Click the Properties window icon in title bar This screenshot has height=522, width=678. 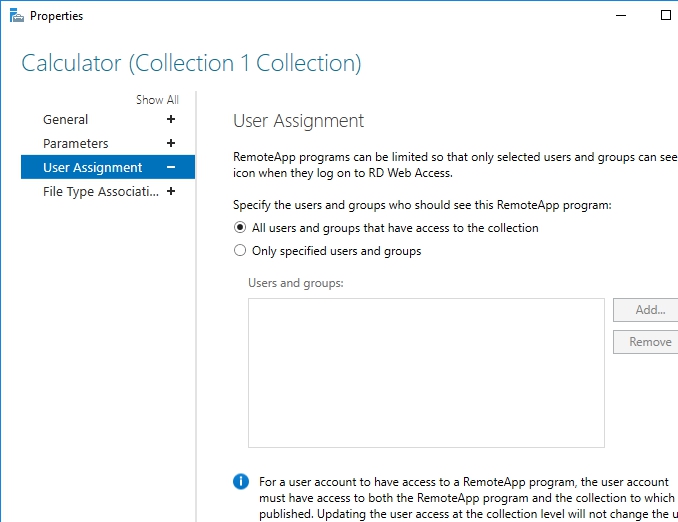[16, 16]
